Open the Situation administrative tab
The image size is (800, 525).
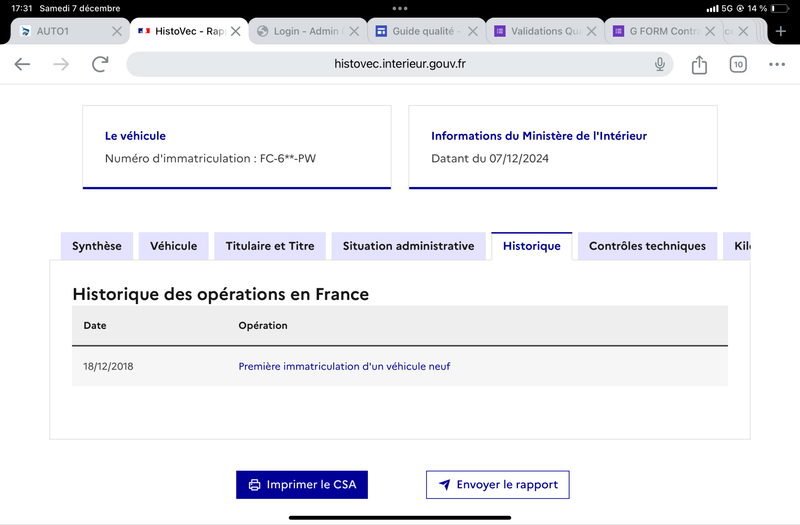tap(408, 246)
